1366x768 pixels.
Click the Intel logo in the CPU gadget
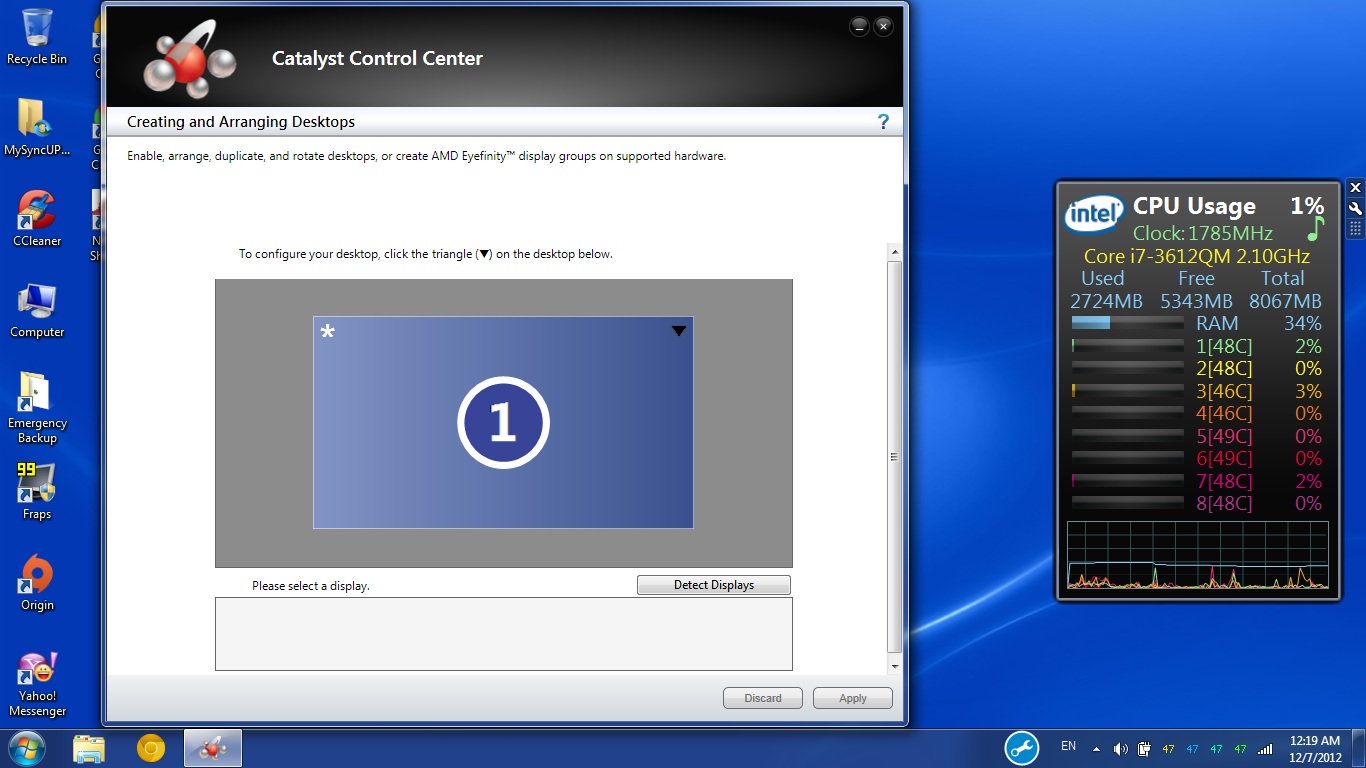pos(1094,213)
